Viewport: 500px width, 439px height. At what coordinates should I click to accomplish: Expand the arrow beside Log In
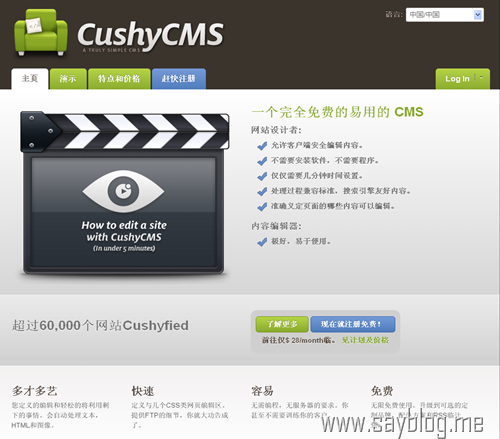pyautogui.click(x=481, y=77)
